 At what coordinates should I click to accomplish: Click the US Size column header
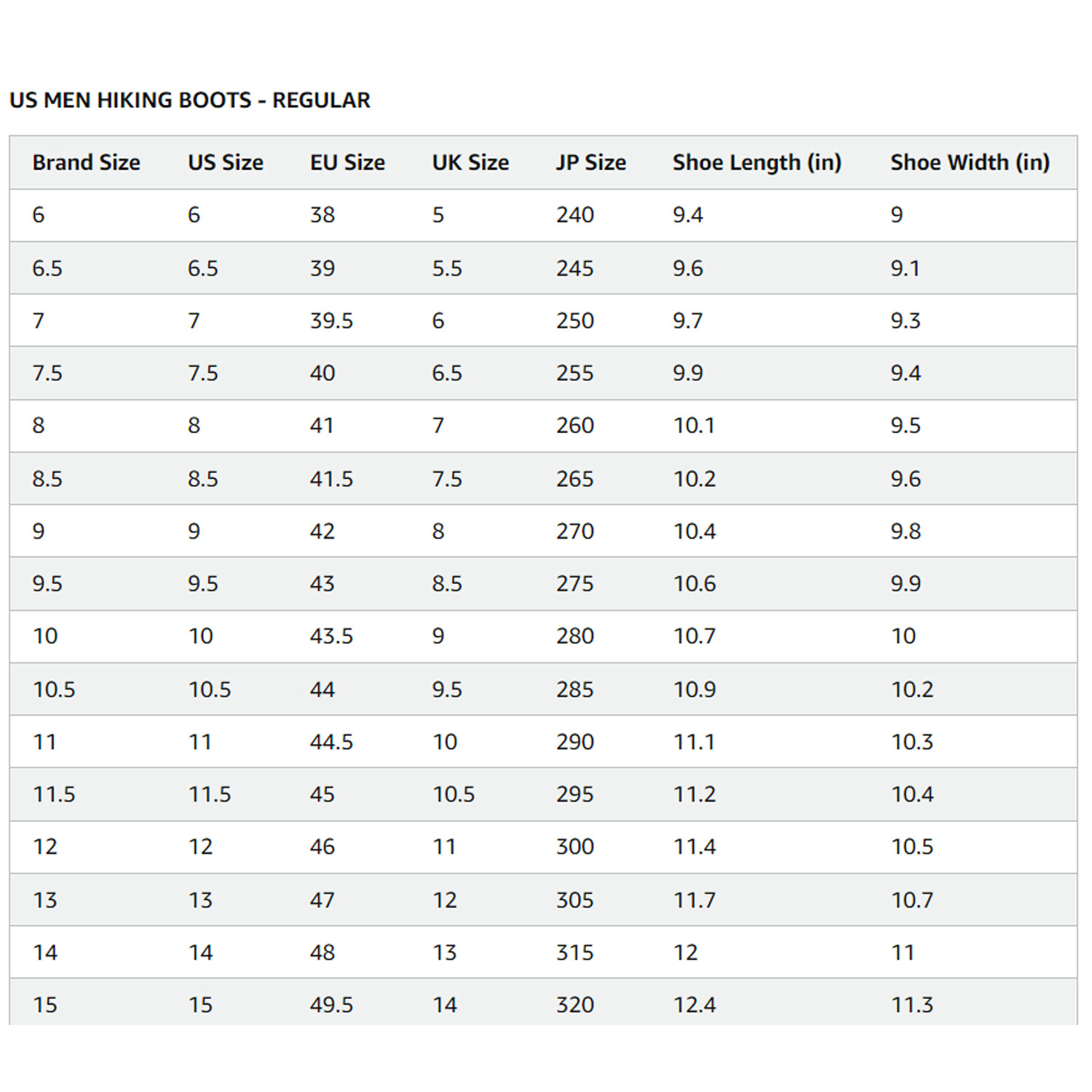[x=226, y=162]
